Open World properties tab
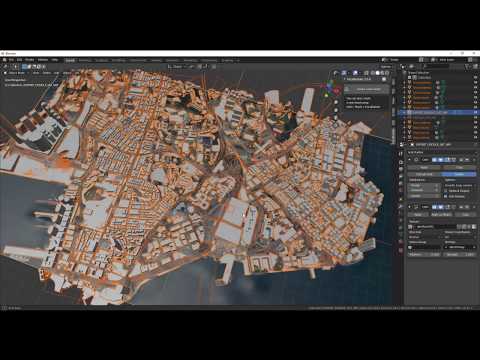This screenshot has height=360, width=480. [401, 191]
